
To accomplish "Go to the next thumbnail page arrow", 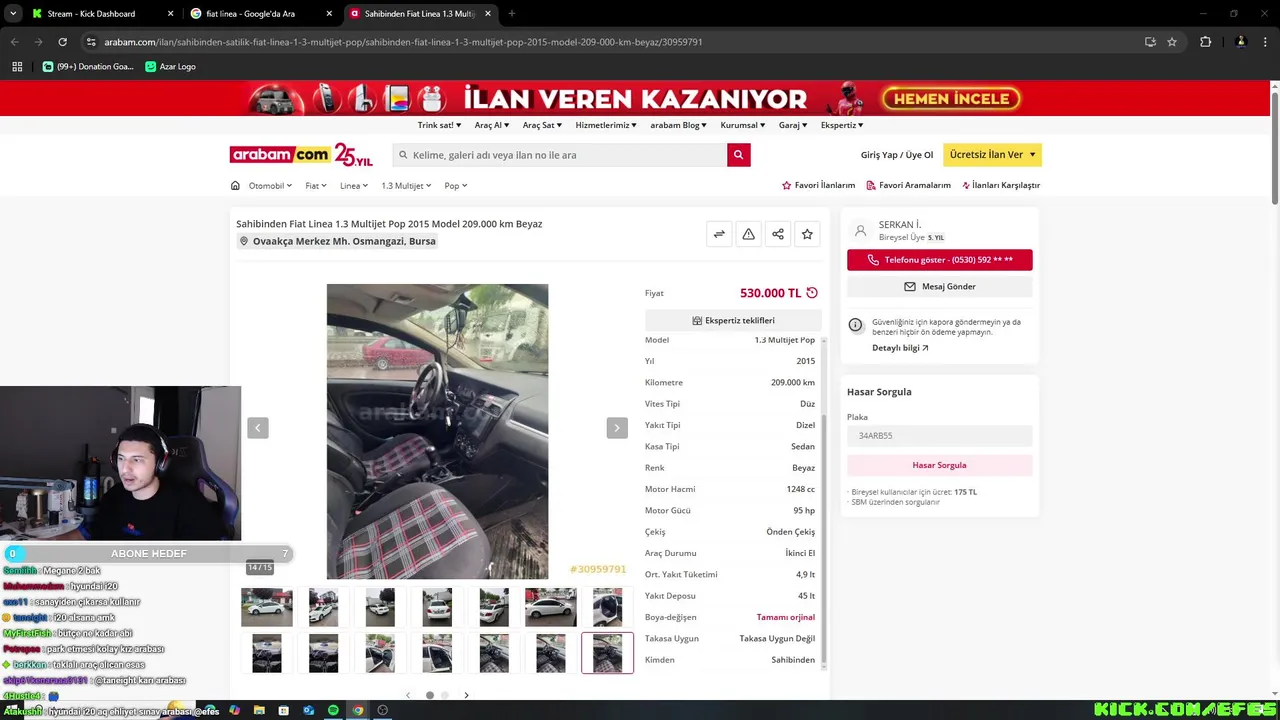I will click(x=466, y=695).
